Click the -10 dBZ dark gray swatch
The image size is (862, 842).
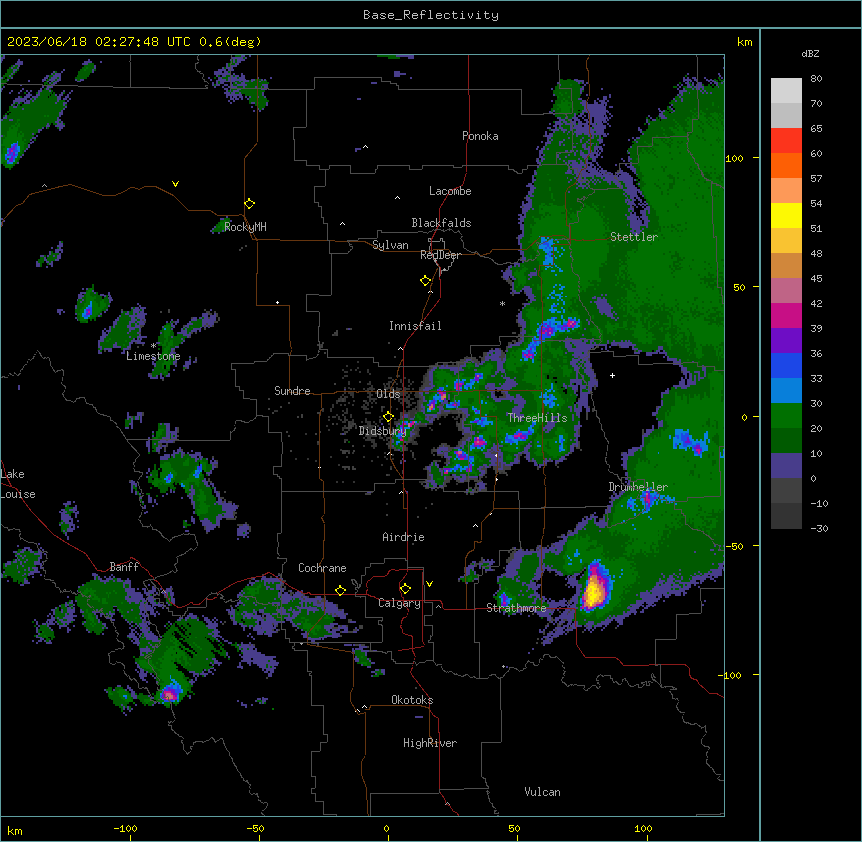click(x=786, y=516)
